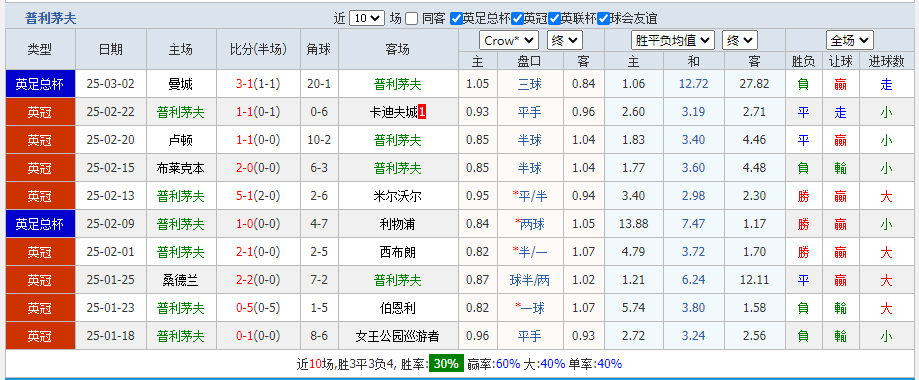Click the 布莱克本 home team link
Viewport: 919px width, 380px height.
click(x=181, y=168)
